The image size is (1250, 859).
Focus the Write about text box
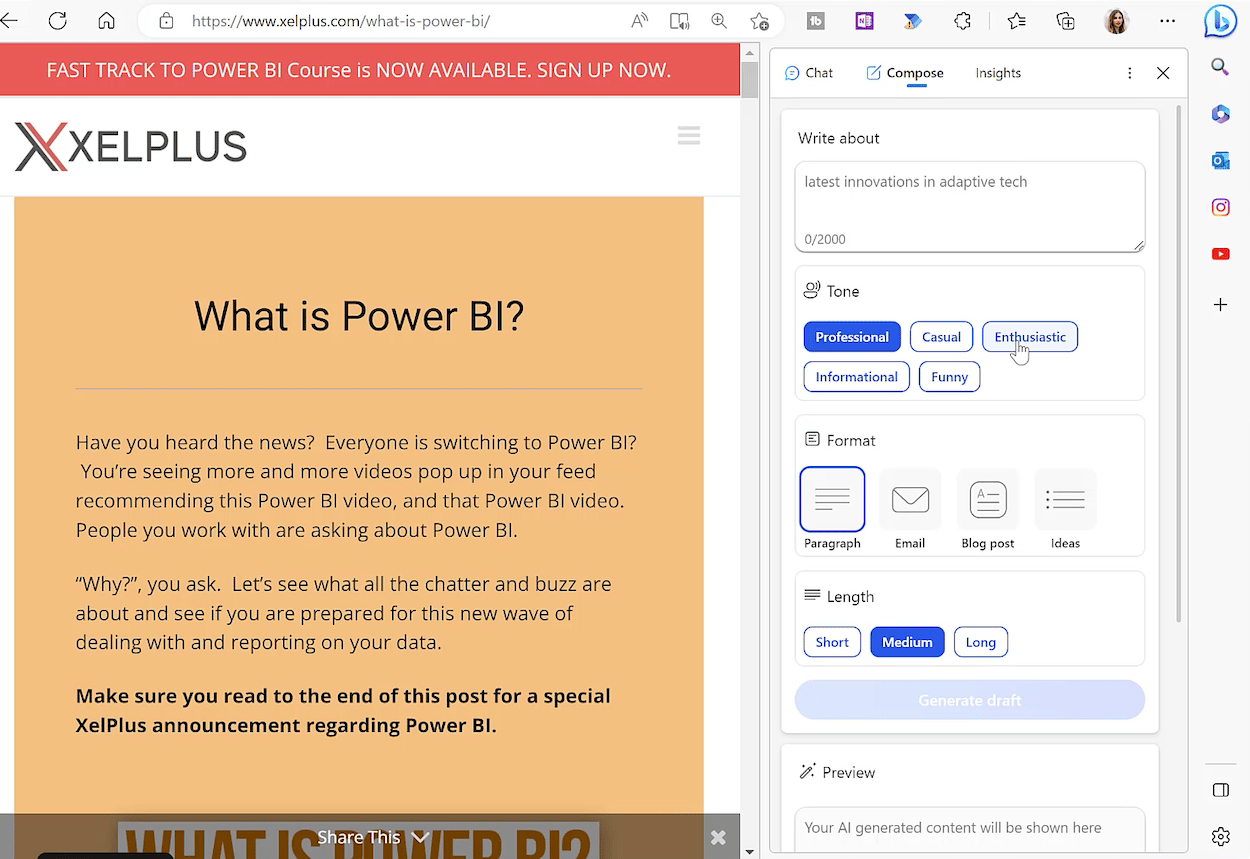(969, 206)
